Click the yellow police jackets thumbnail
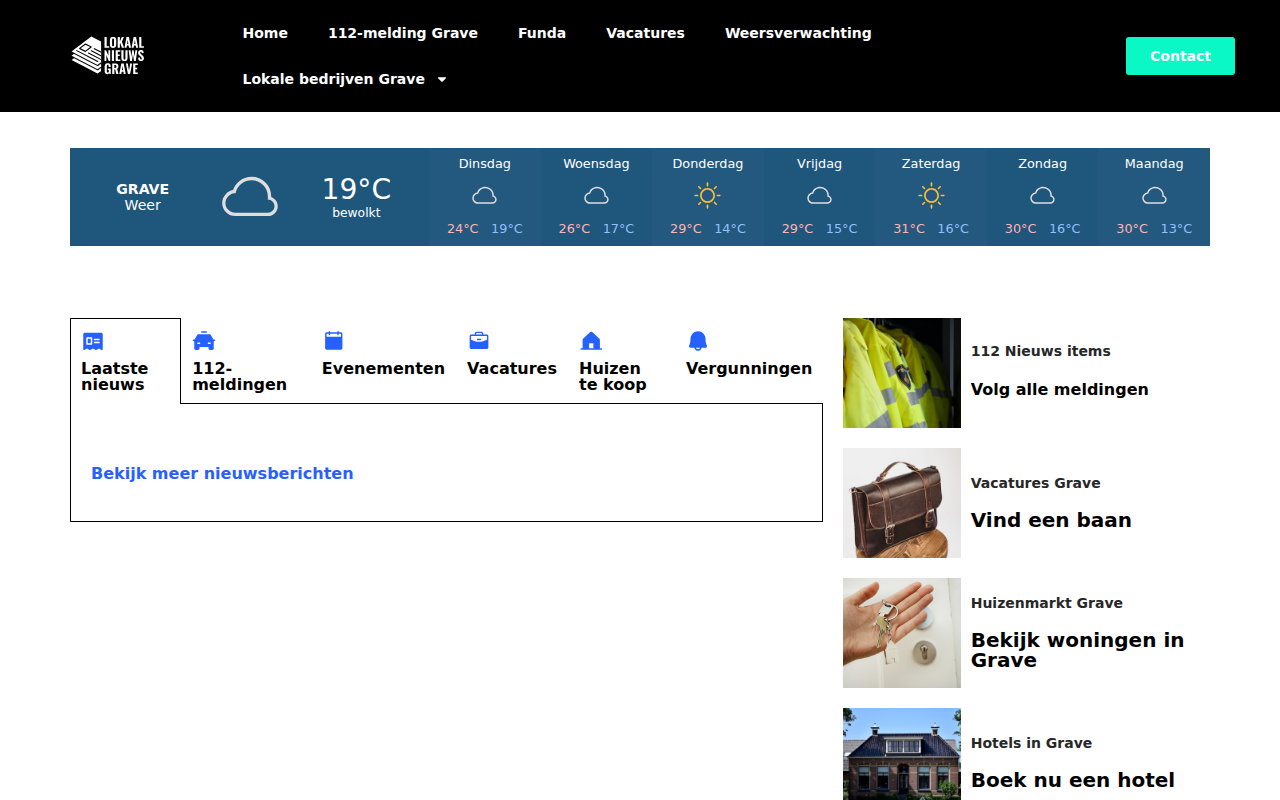Image resolution: width=1280 pixels, height=800 pixels. (x=902, y=373)
